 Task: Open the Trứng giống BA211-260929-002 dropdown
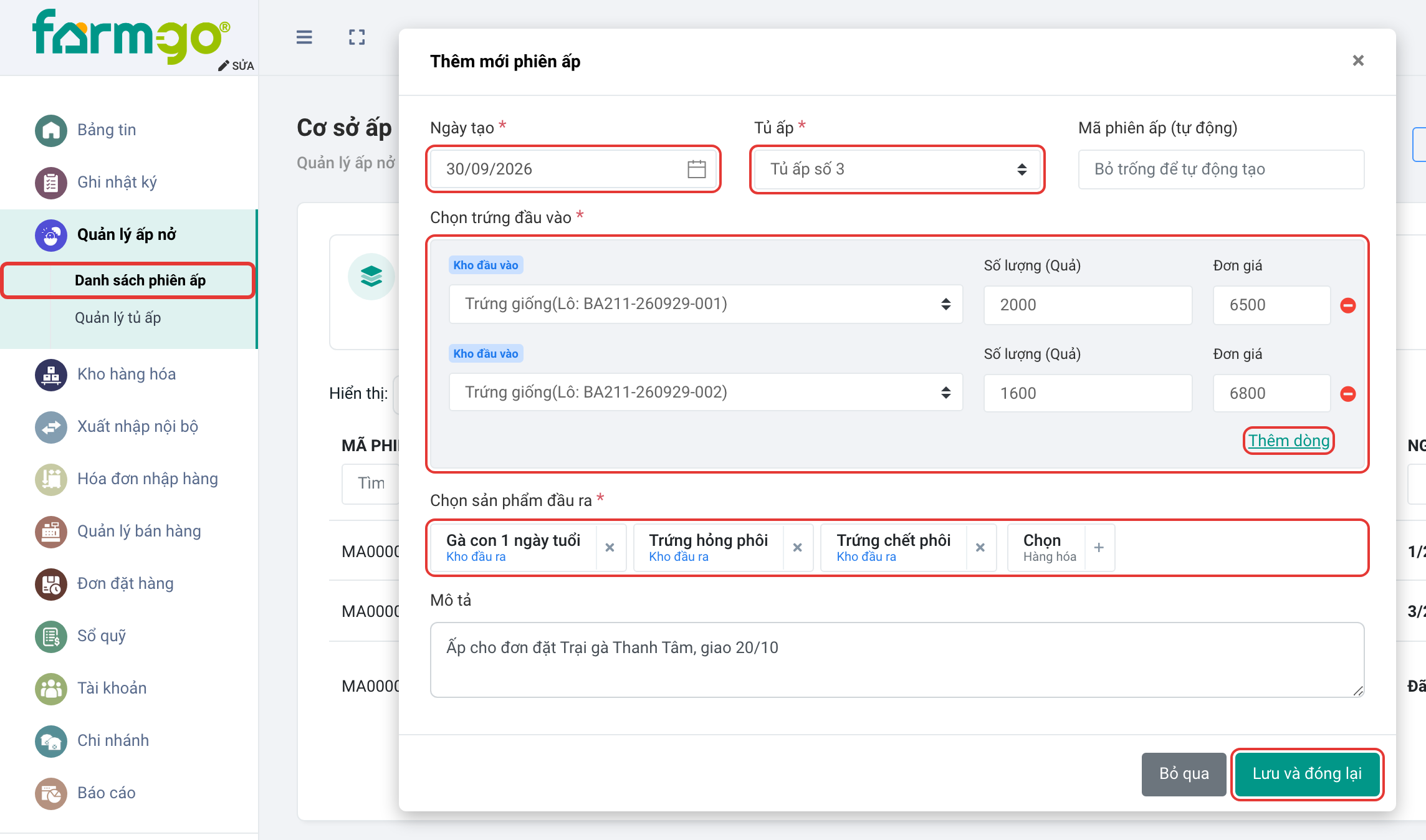point(706,393)
